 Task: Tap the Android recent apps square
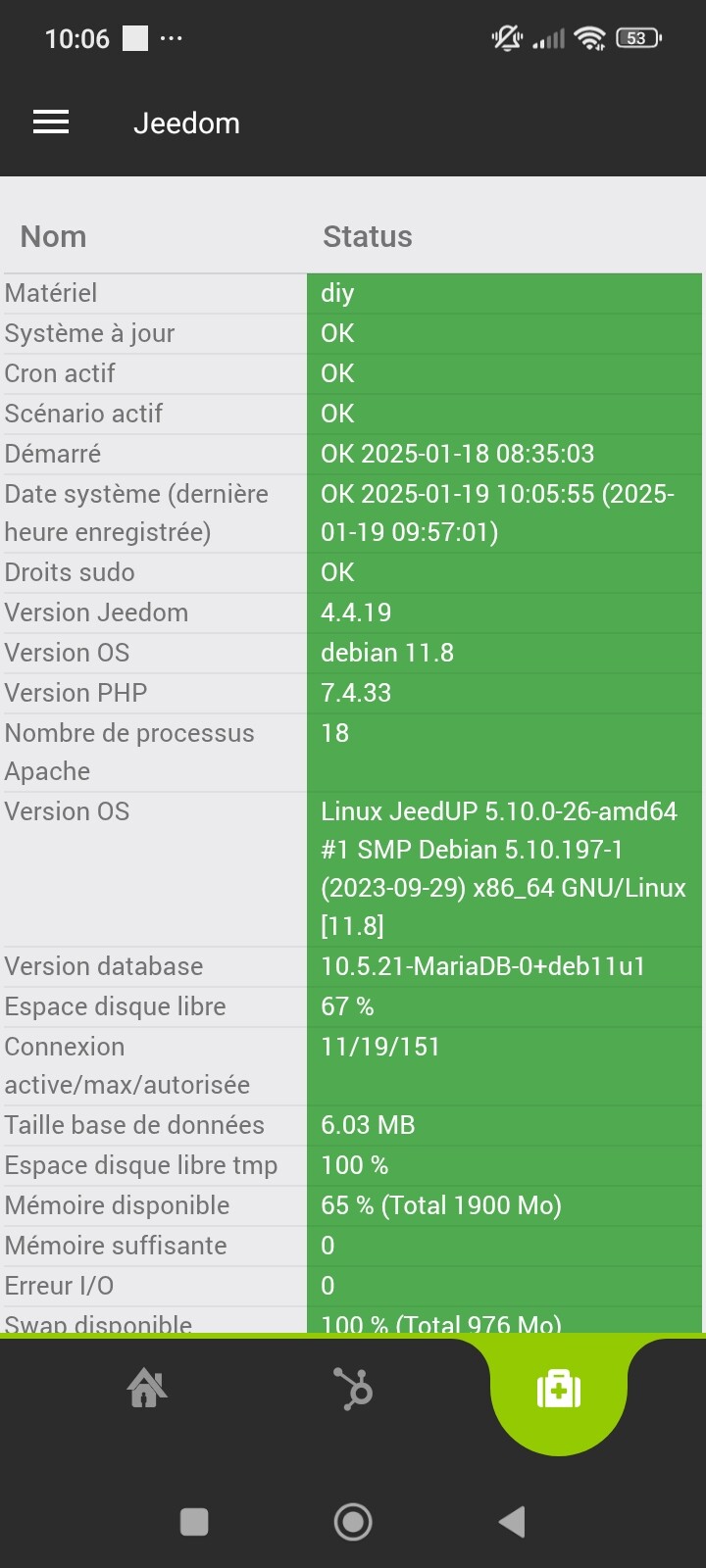[x=194, y=1522]
